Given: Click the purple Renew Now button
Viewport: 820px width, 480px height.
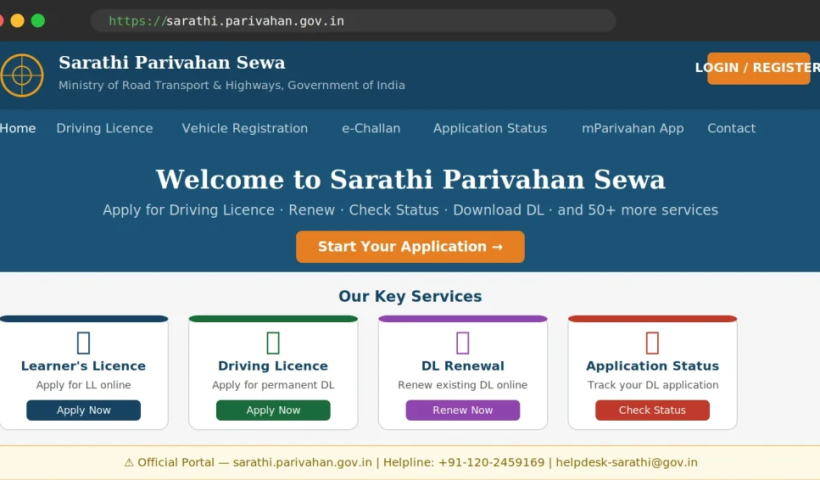Looking at the screenshot, I should click(463, 410).
